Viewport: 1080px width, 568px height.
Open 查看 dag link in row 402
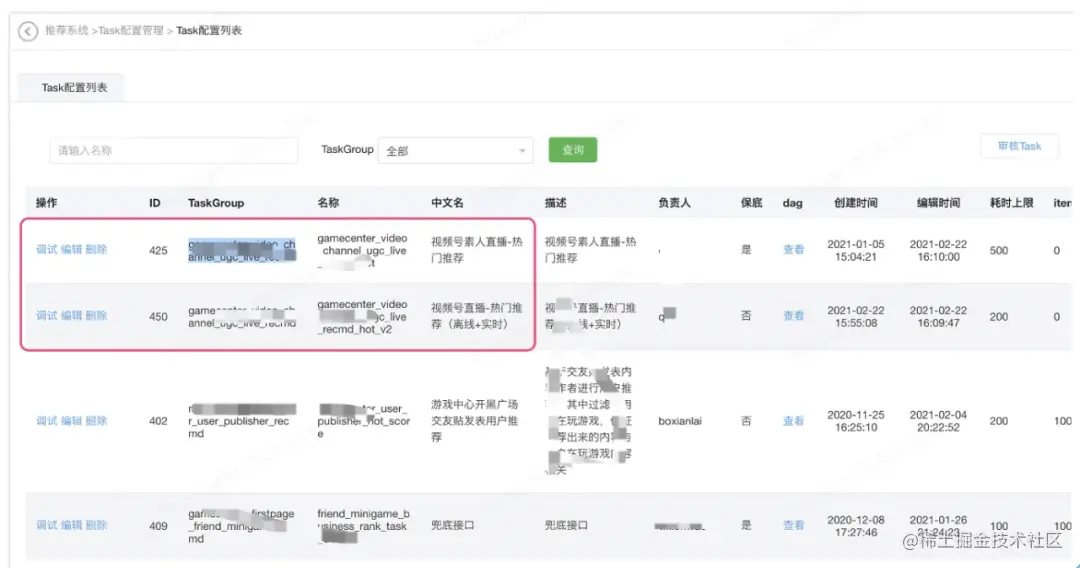793,421
